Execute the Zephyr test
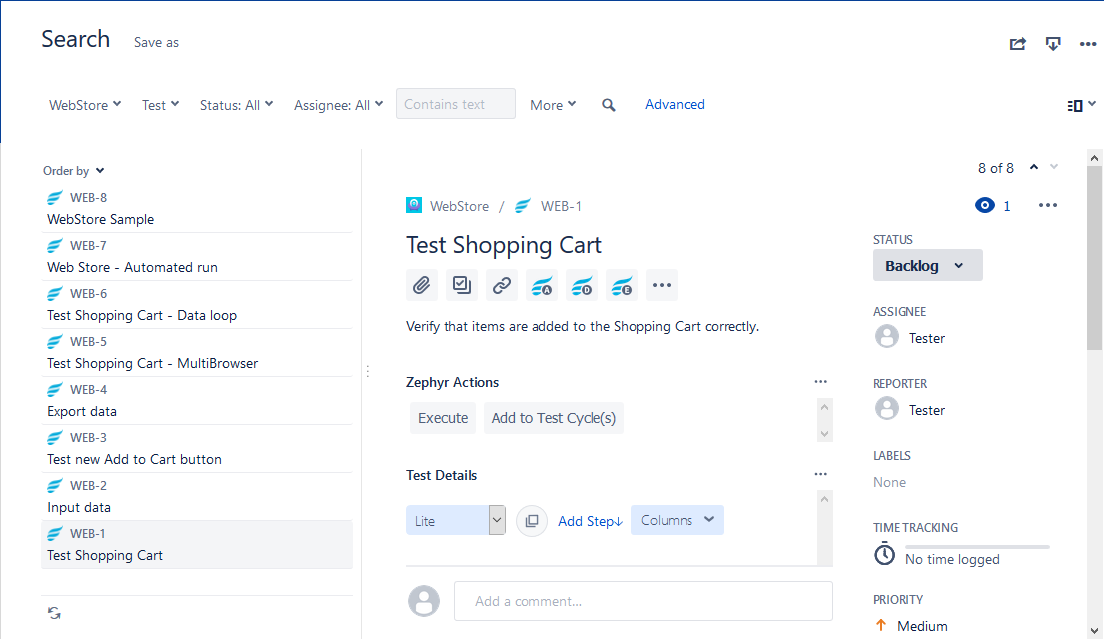This screenshot has height=639, width=1104. (x=442, y=418)
